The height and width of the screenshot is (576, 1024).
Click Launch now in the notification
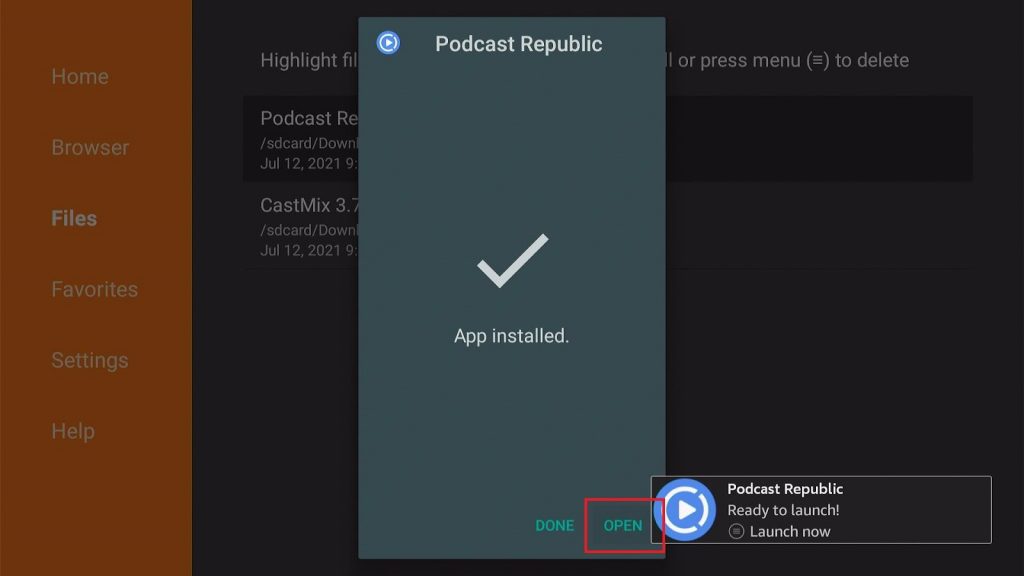pos(790,532)
